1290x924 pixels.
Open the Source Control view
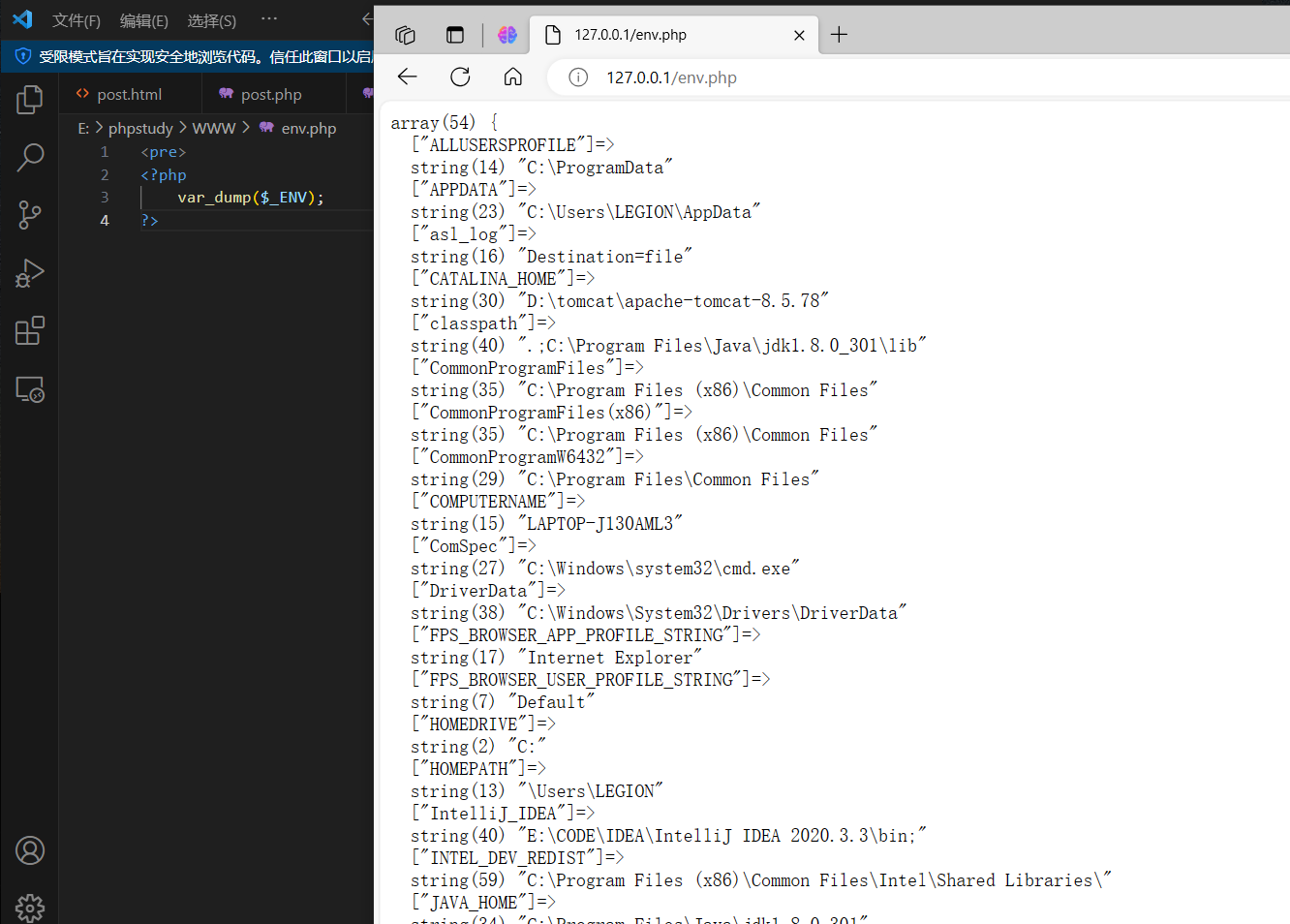click(x=30, y=215)
